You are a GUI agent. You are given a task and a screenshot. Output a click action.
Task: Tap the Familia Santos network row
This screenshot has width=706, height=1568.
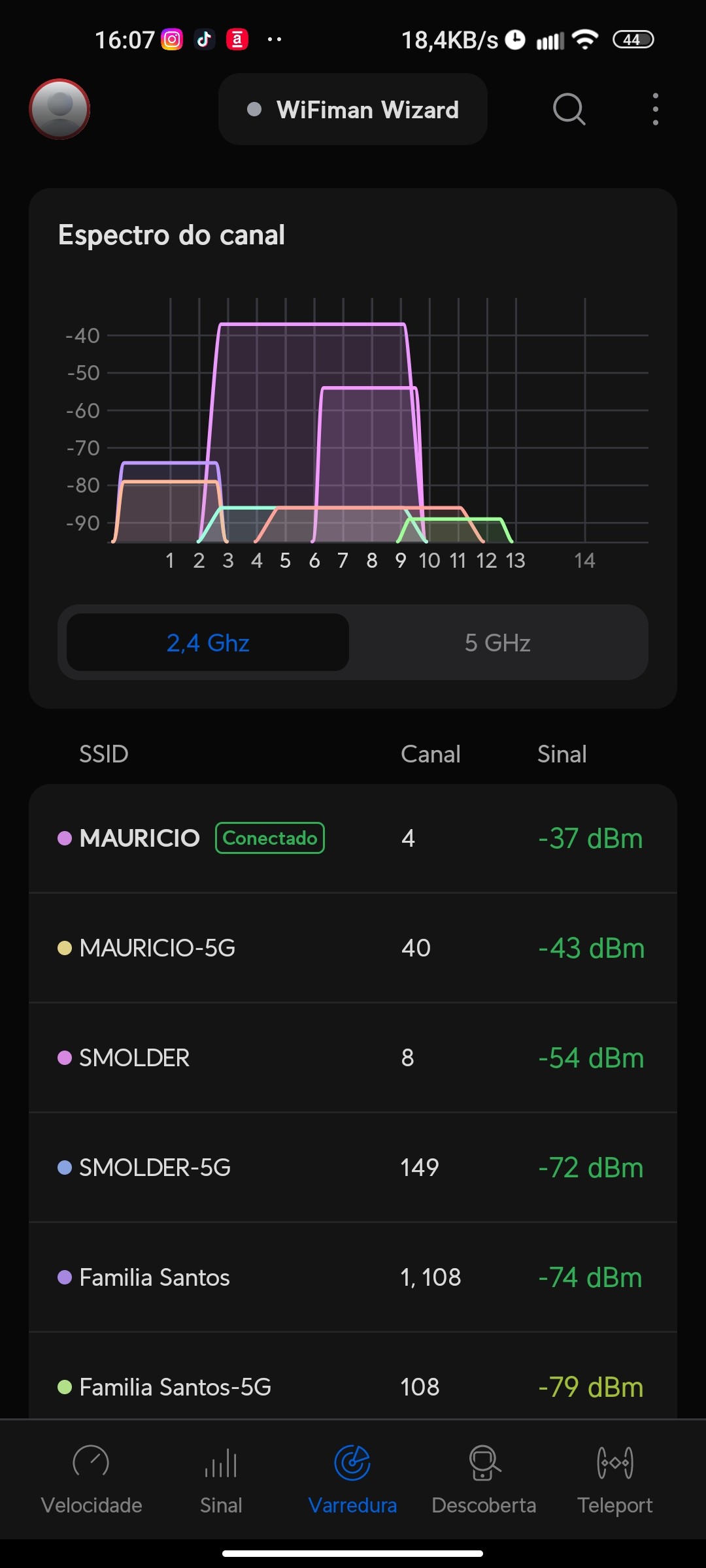point(353,1277)
